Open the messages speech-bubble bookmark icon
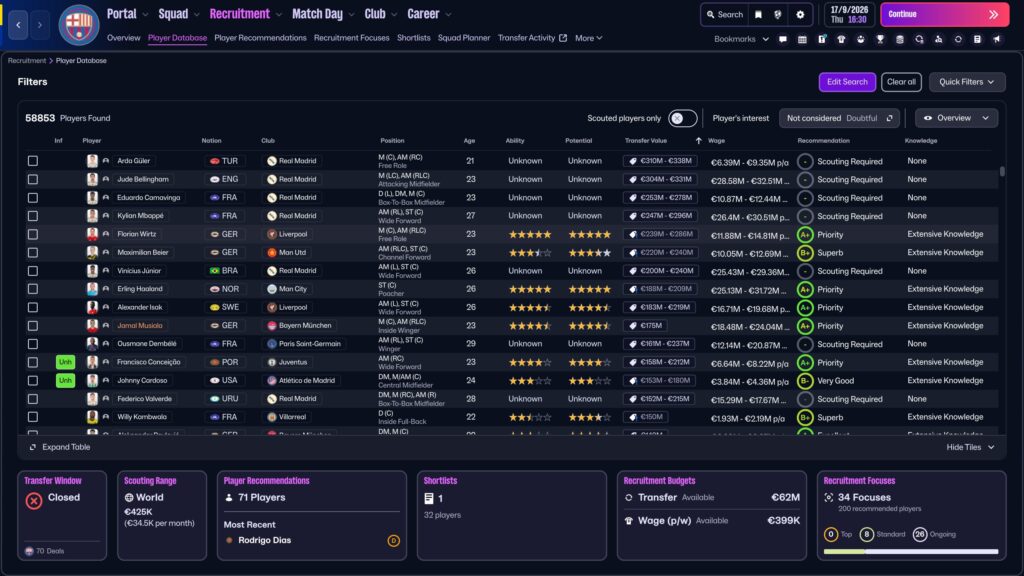 click(x=782, y=39)
